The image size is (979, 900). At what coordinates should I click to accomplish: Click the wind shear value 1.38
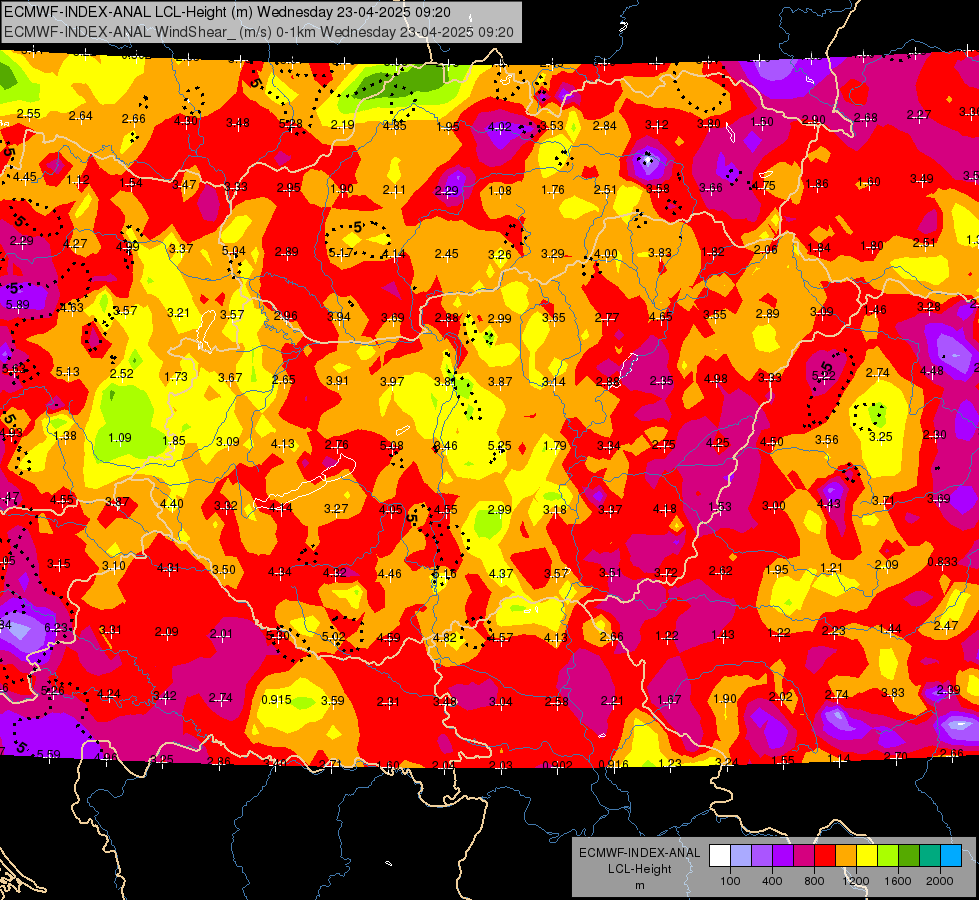click(x=65, y=435)
